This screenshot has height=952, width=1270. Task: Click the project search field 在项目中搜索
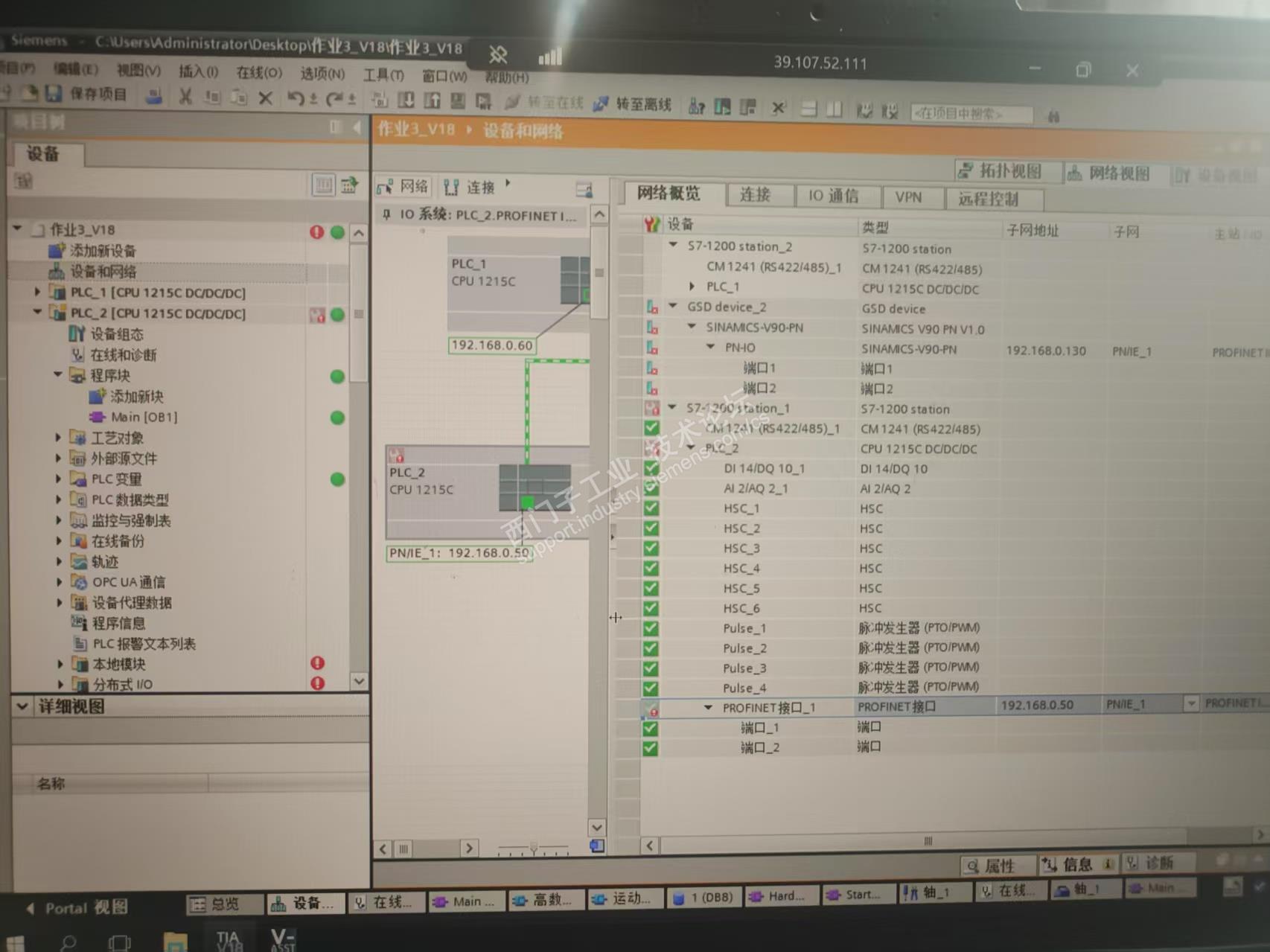[x=971, y=114]
